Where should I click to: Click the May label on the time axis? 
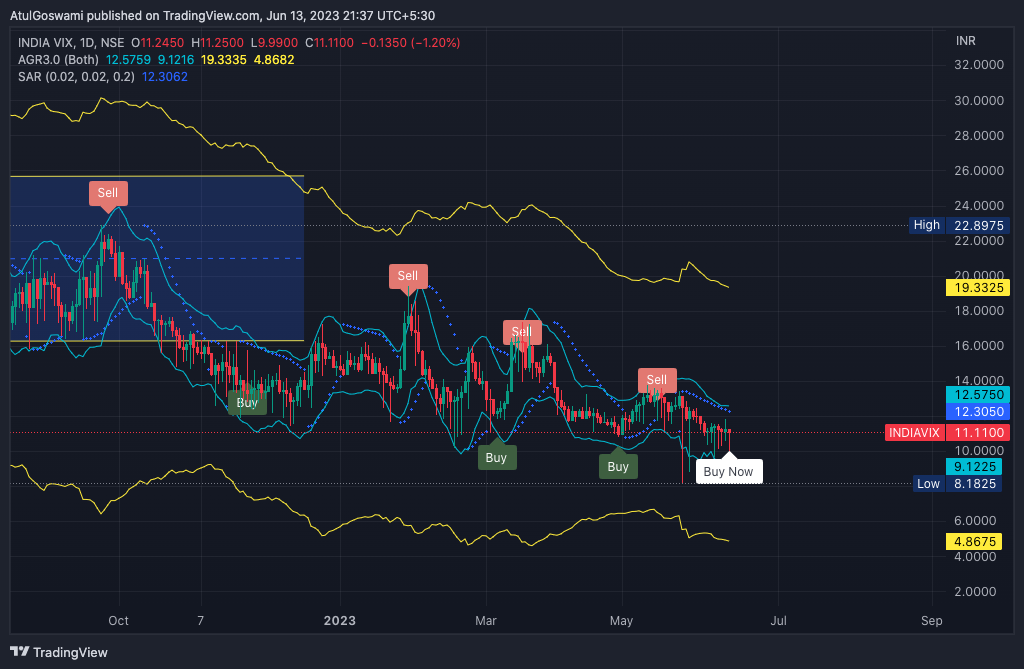(x=621, y=621)
